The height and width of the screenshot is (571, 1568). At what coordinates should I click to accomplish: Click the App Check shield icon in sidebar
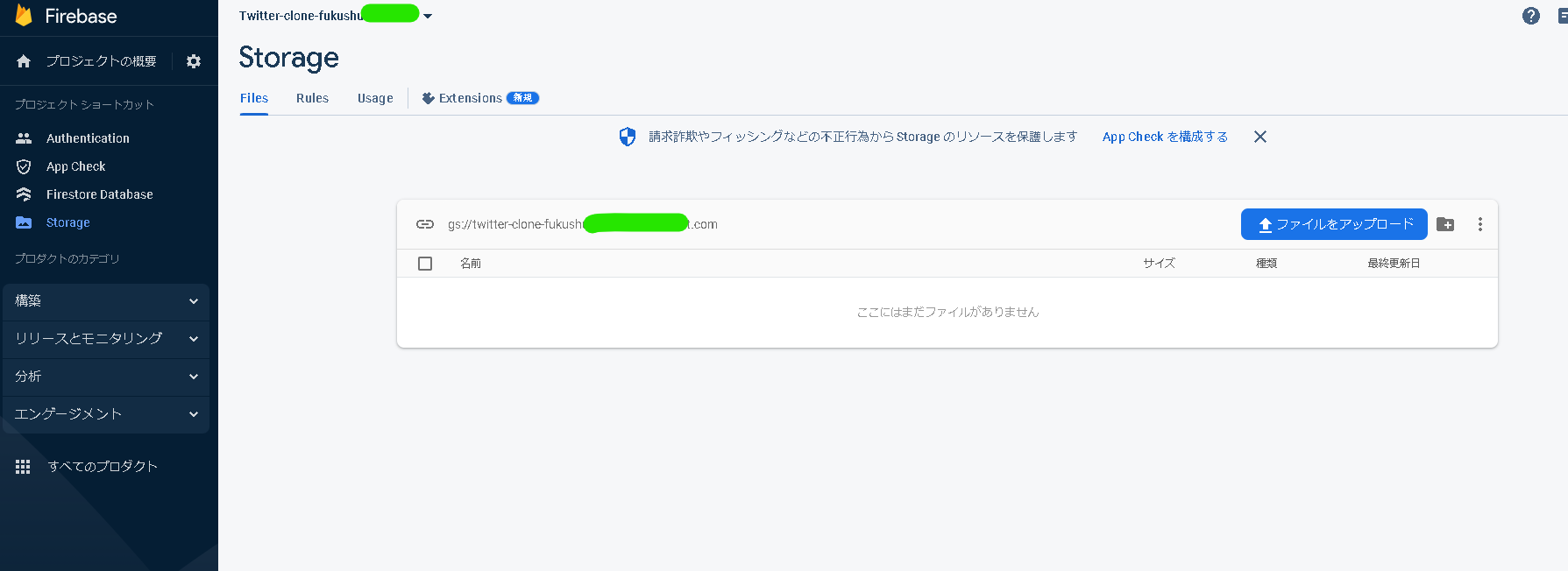pyautogui.click(x=24, y=166)
